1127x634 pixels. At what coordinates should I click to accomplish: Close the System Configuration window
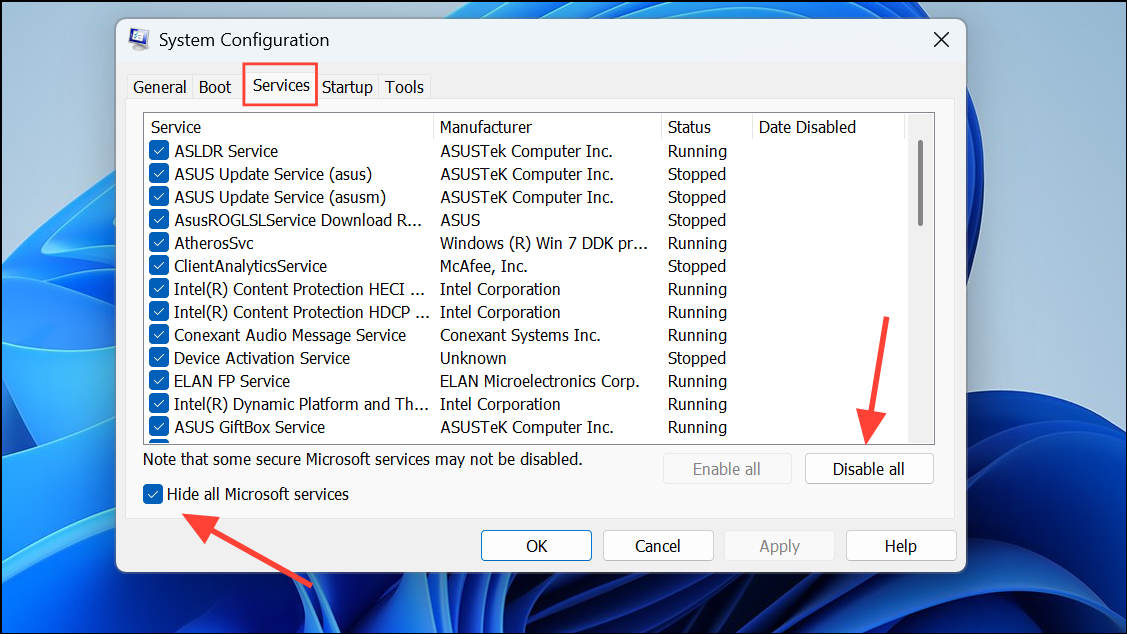click(x=941, y=40)
